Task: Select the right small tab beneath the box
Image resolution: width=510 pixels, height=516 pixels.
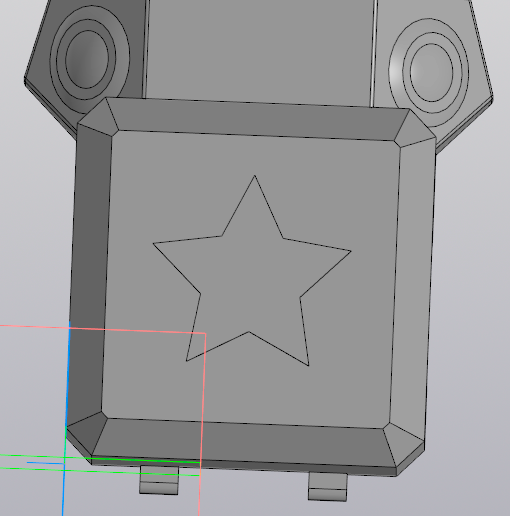Action: pyautogui.click(x=328, y=486)
